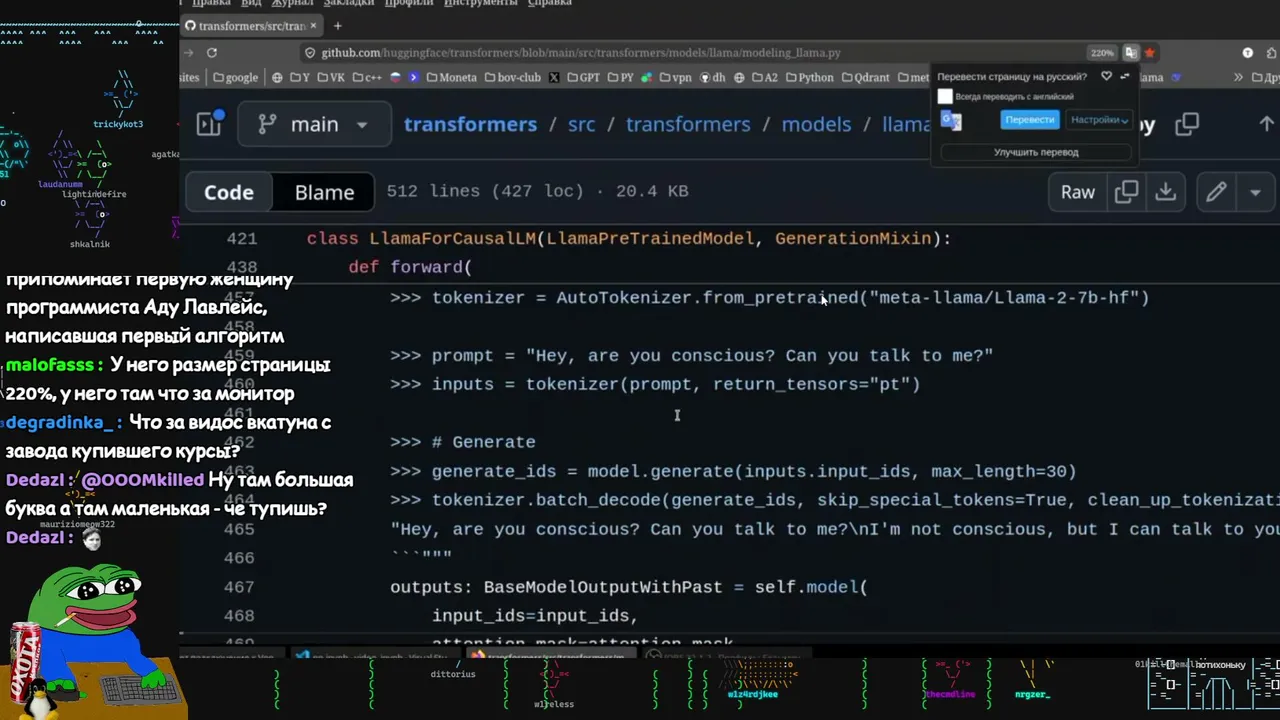Open the transformers repository breadcrumb link
The width and height of the screenshot is (1280, 720).
(470, 124)
